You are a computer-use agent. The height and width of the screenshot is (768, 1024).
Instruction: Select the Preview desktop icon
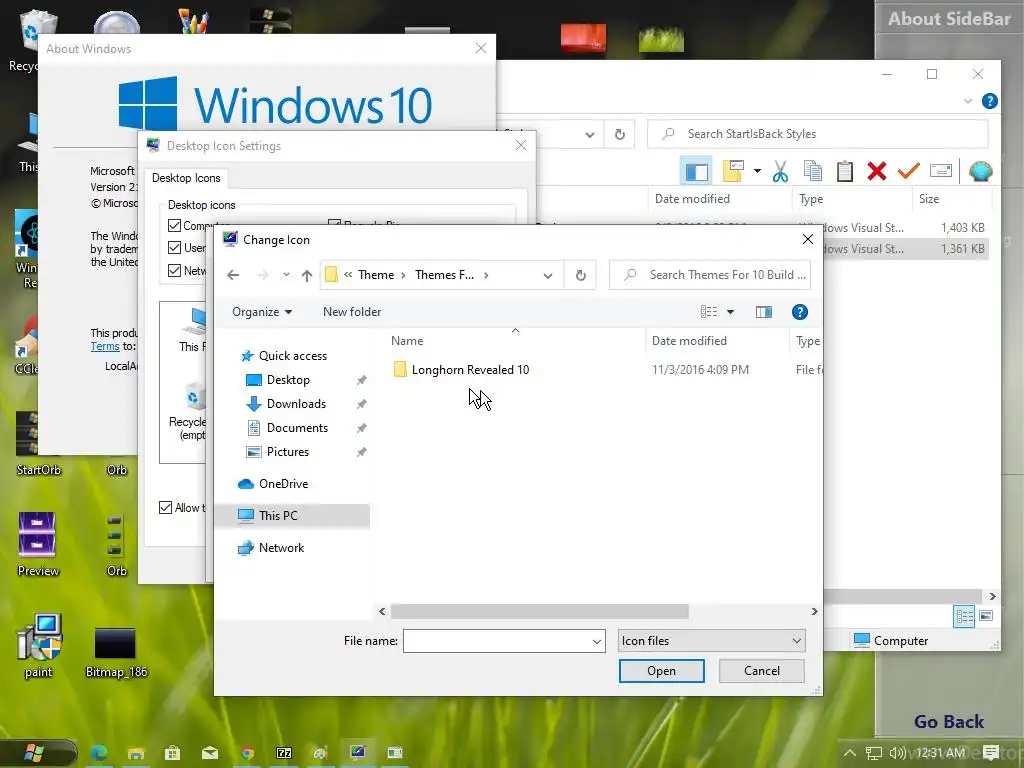coord(38,544)
